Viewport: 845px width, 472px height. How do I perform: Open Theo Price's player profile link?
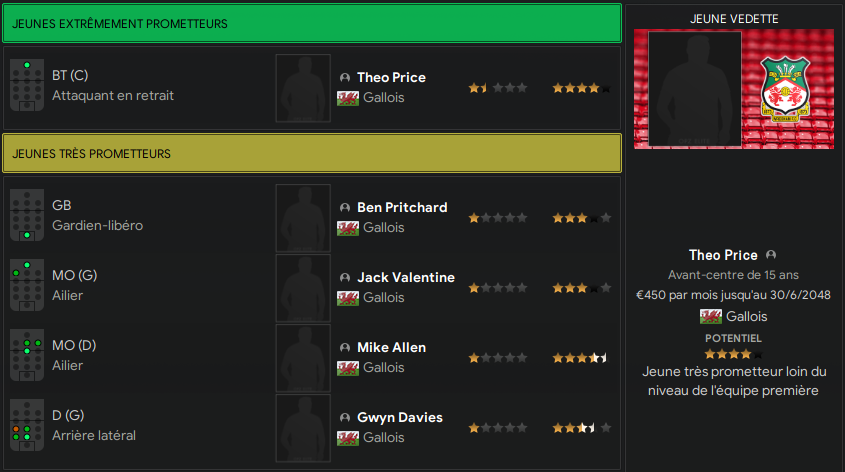pos(391,78)
